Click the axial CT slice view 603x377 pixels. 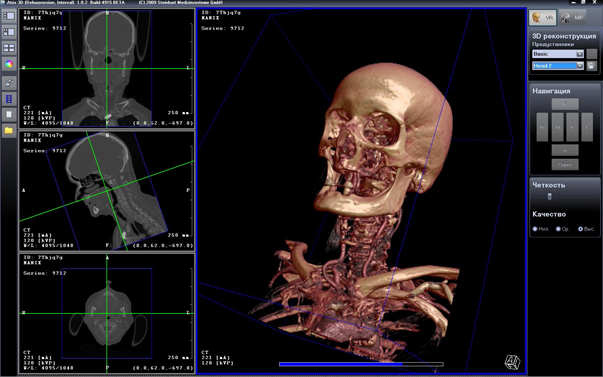pos(107,313)
